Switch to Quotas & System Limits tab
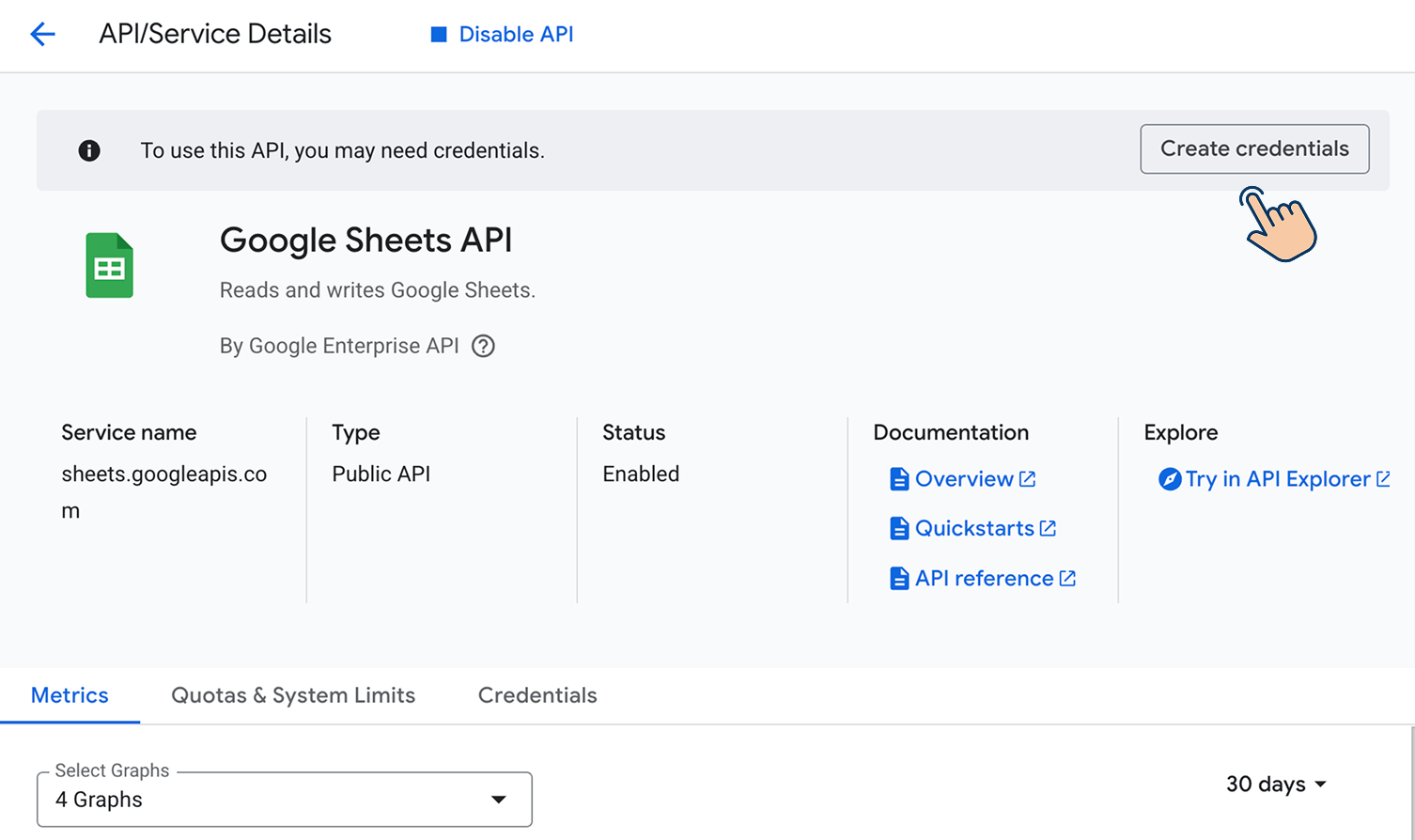The width and height of the screenshot is (1415, 840). click(293, 695)
